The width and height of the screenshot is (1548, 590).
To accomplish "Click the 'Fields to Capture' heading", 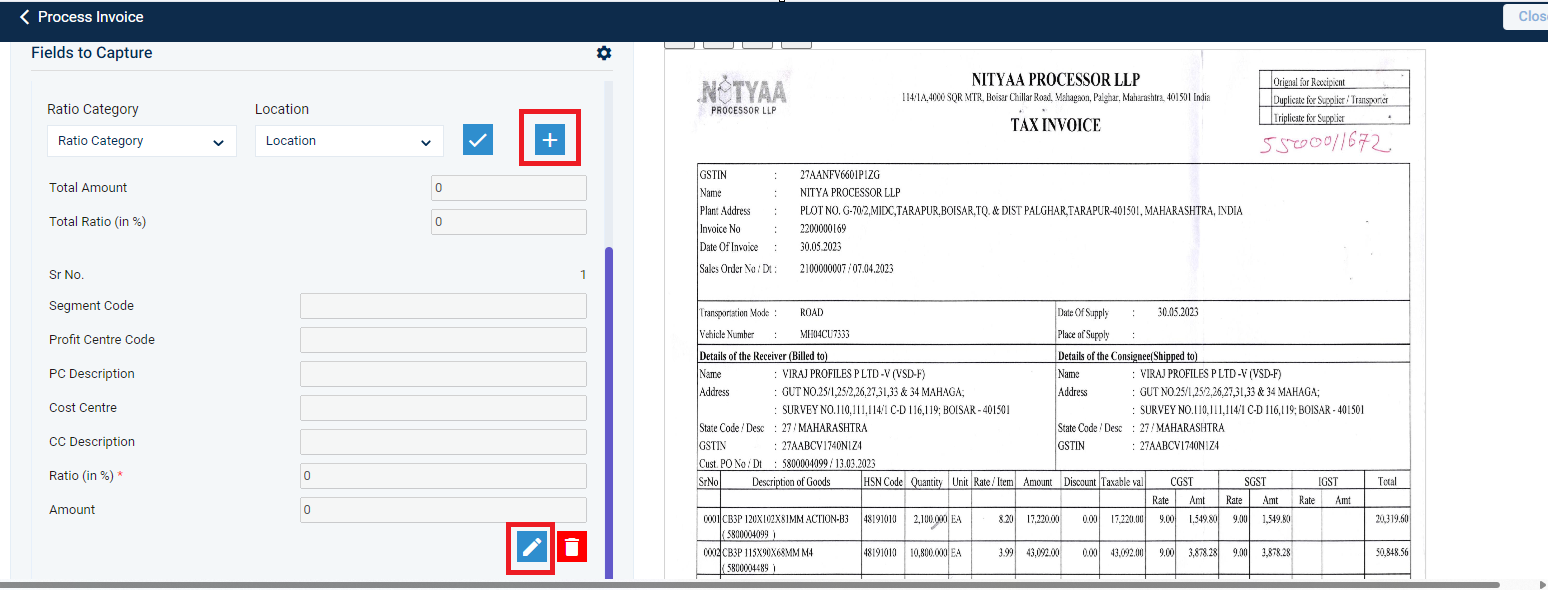I will [92, 53].
